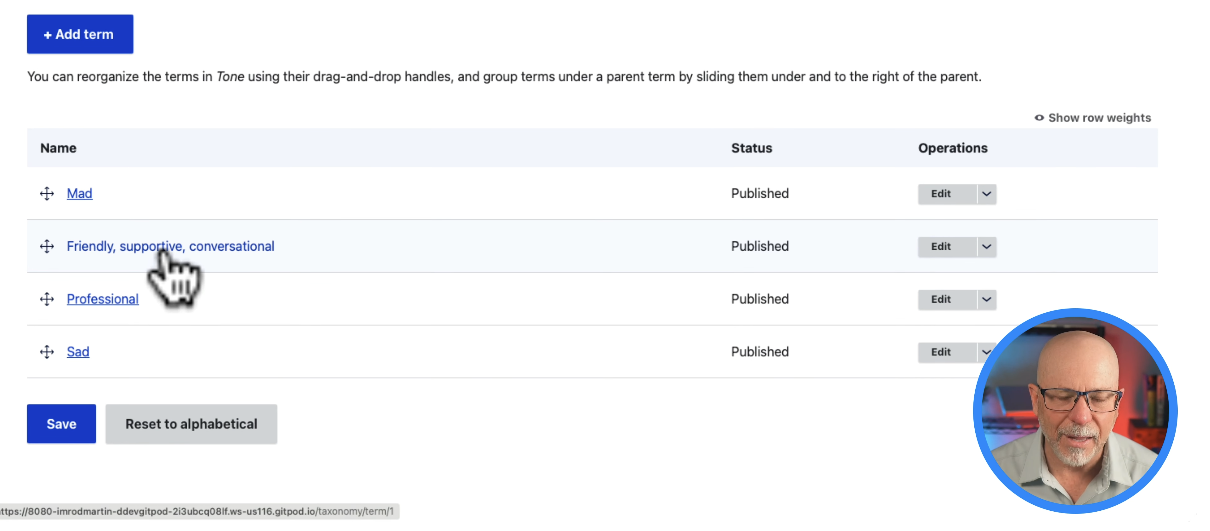Reset terms to alphabetical order
1210x531 pixels.
(x=191, y=424)
